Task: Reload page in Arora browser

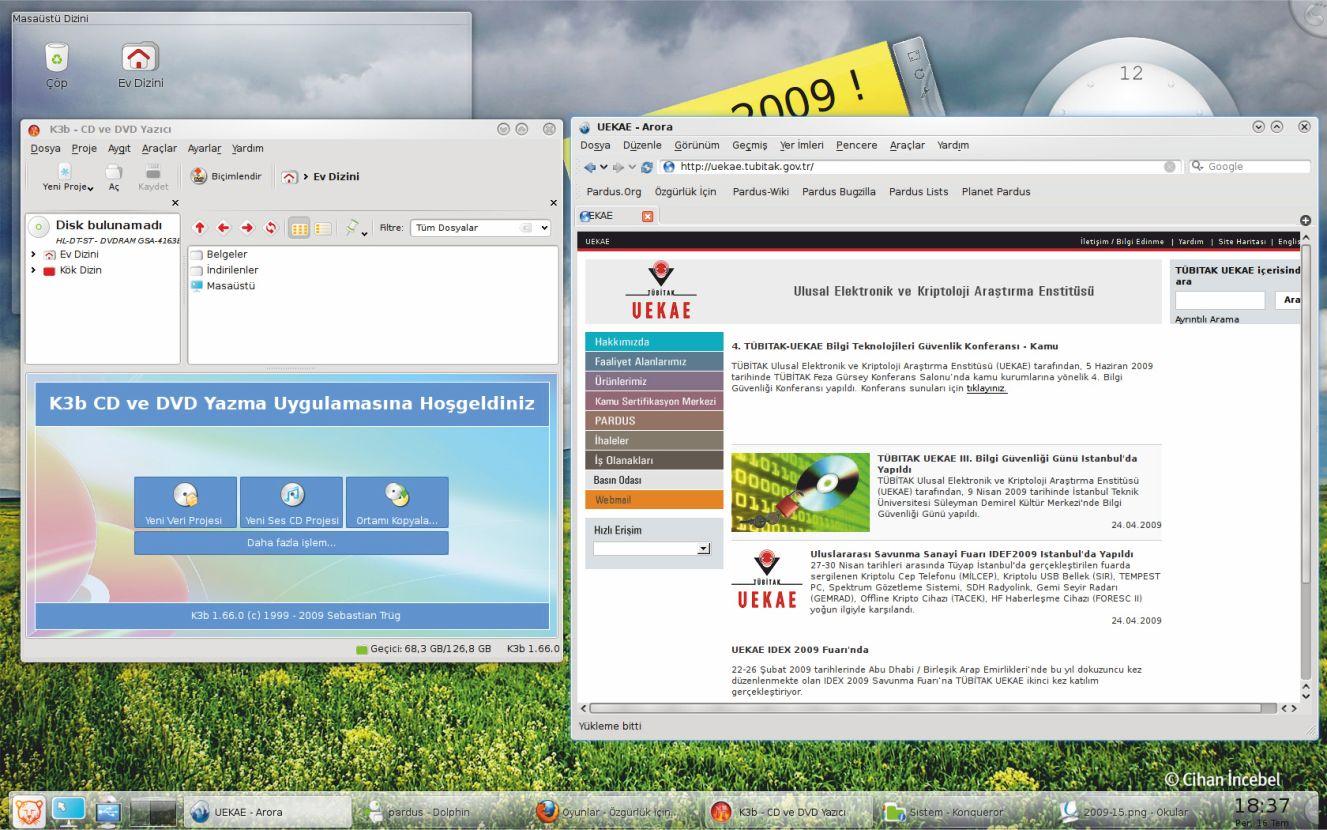Action: click(x=647, y=167)
